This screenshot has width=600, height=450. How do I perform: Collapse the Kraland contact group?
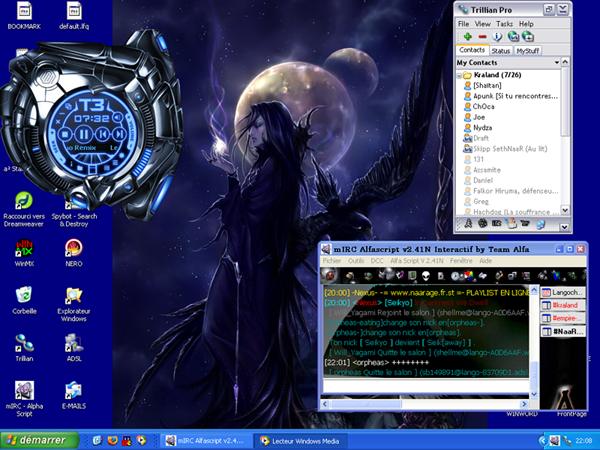[459, 75]
